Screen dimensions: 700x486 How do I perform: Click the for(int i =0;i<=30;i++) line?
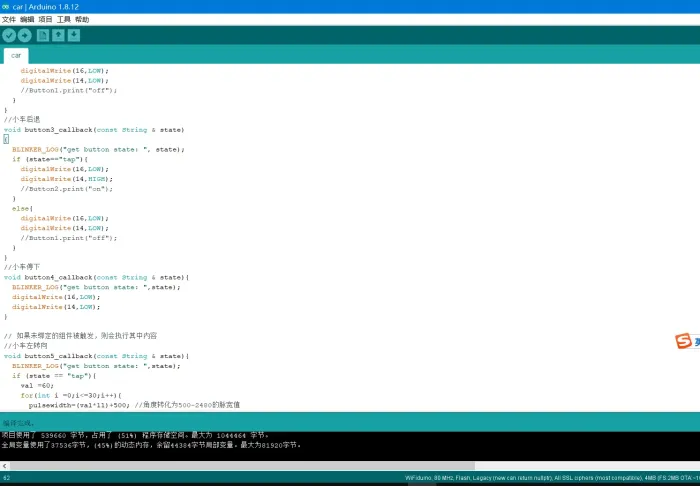pos(71,395)
